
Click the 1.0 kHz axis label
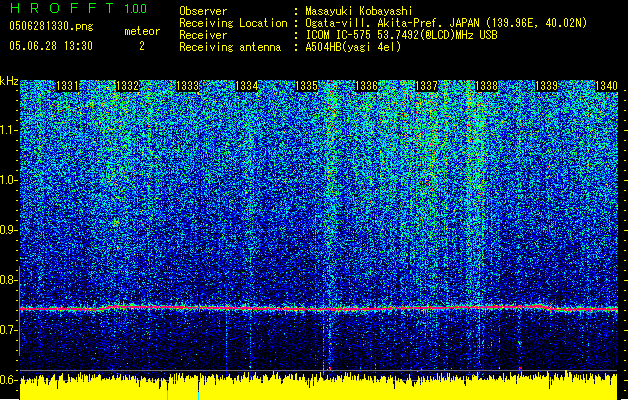[x=9, y=180]
